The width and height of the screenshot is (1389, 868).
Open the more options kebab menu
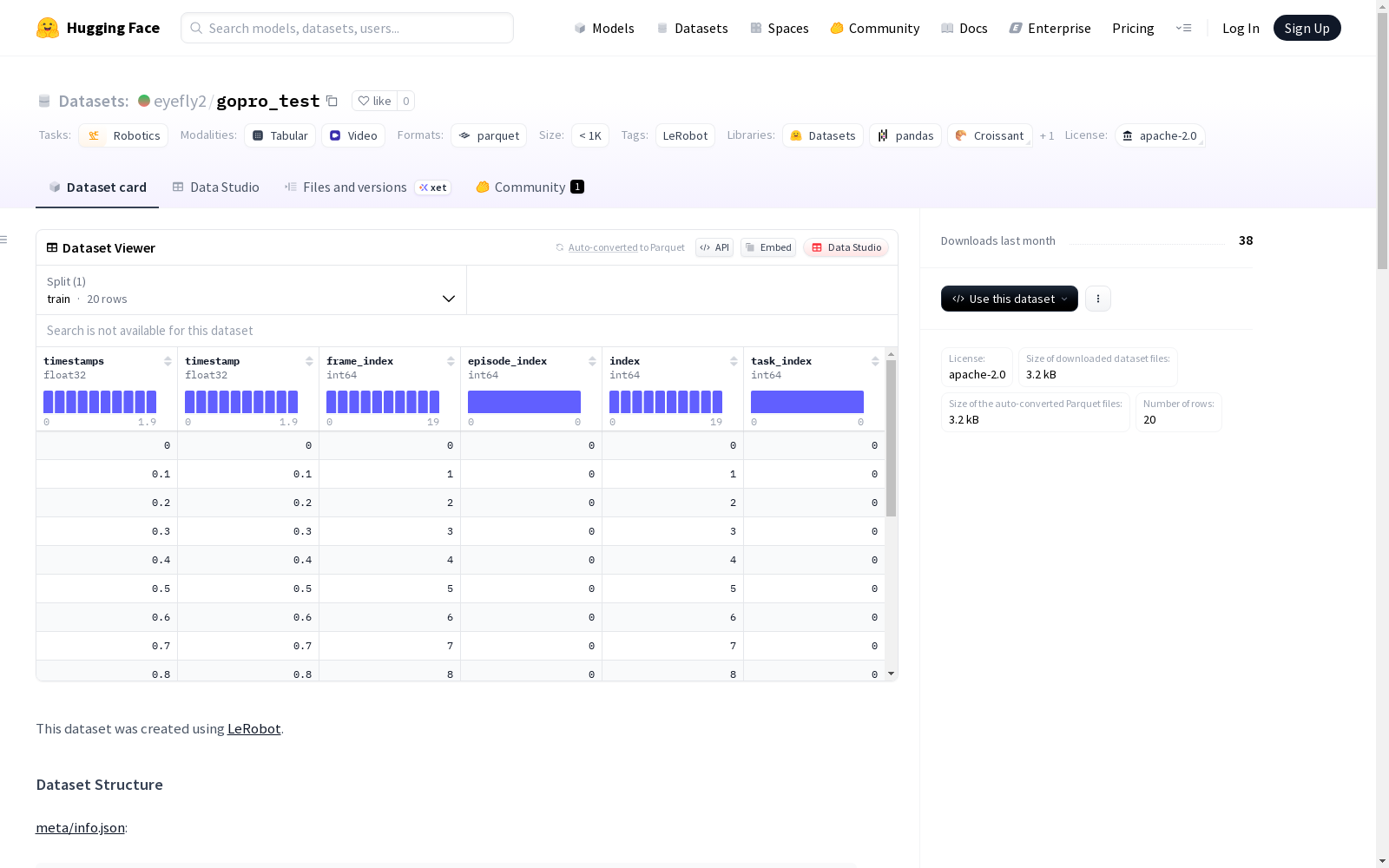[x=1098, y=299]
